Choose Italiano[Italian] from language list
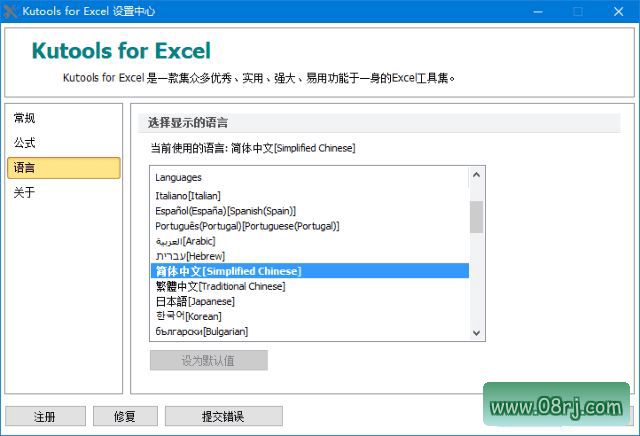 [188, 196]
